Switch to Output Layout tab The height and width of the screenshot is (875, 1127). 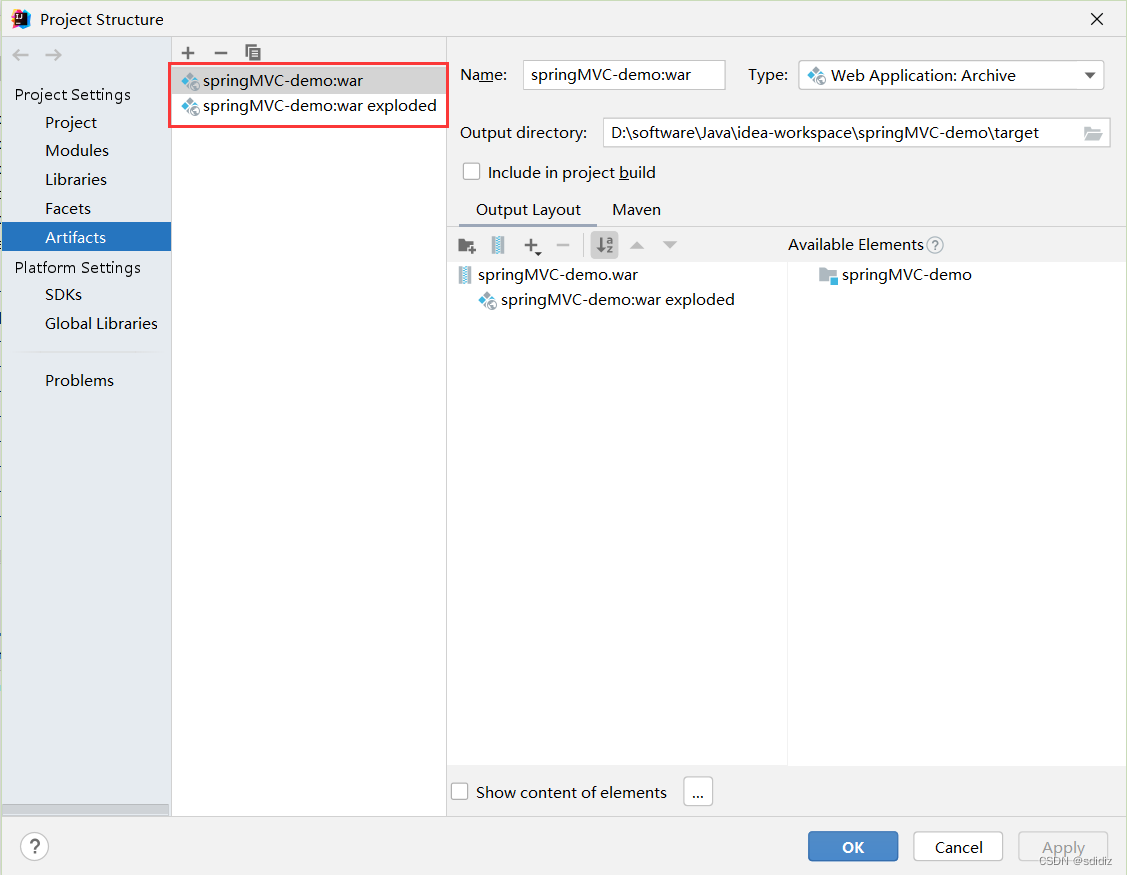click(528, 210)
